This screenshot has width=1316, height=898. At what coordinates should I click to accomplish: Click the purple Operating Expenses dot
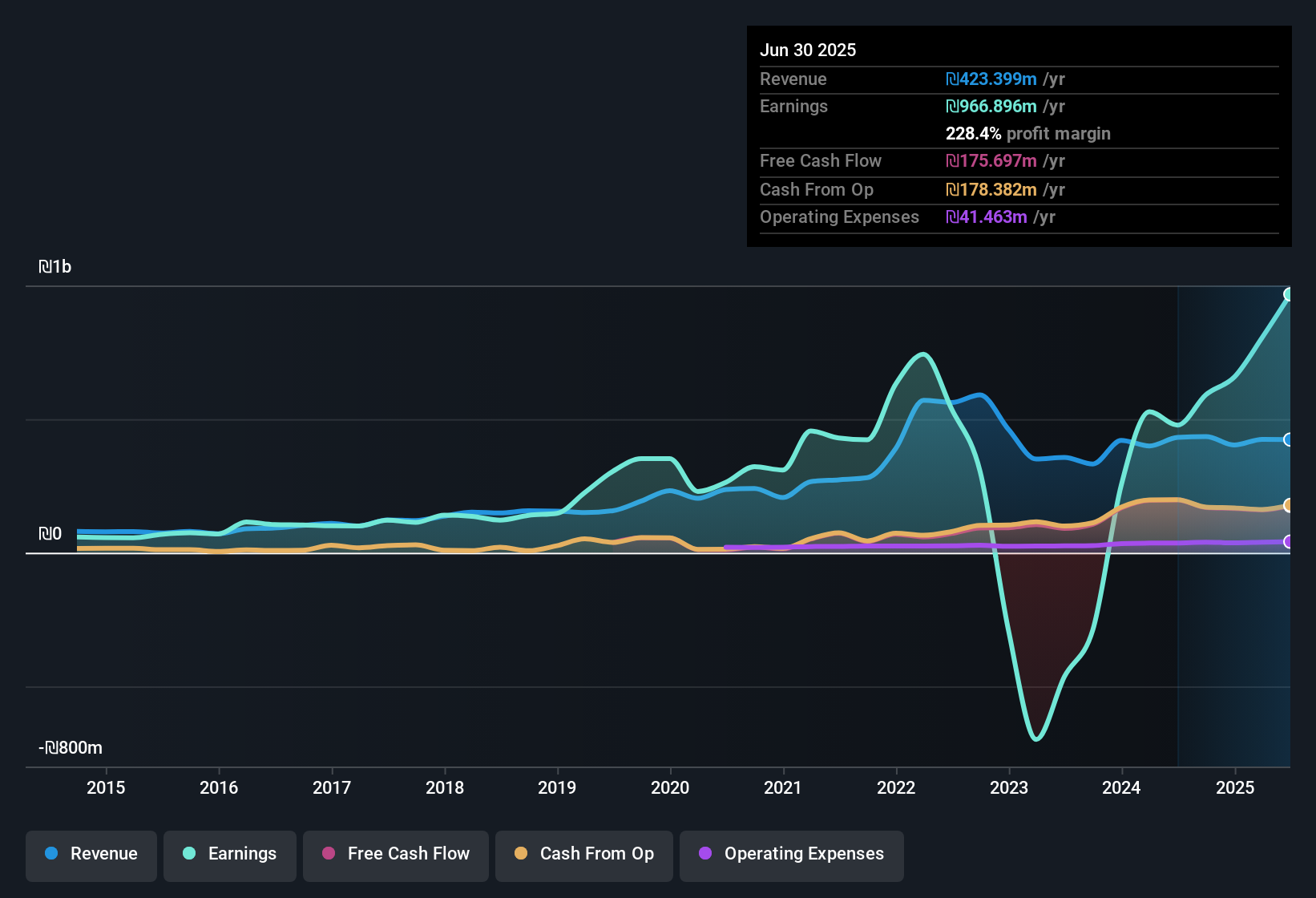point(705,854)
